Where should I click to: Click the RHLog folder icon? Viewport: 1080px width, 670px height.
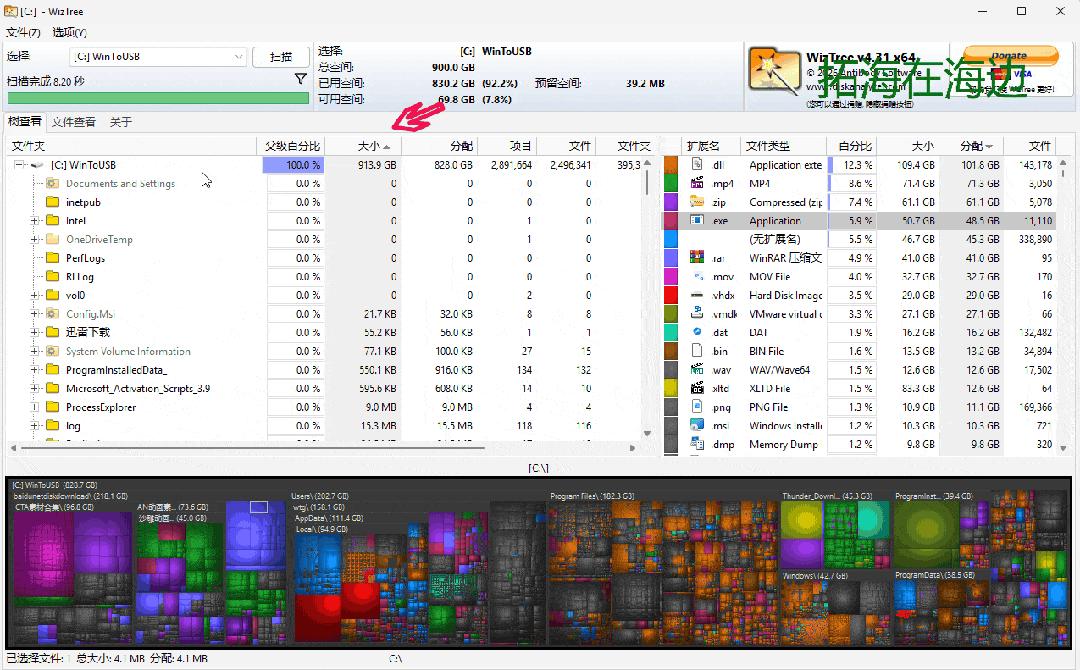coord(52,276)
